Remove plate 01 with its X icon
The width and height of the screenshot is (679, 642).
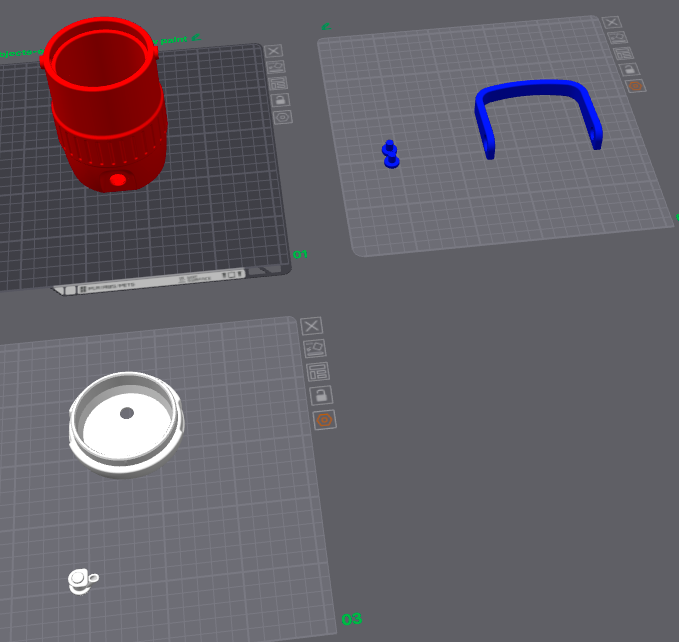click(274, 51)
